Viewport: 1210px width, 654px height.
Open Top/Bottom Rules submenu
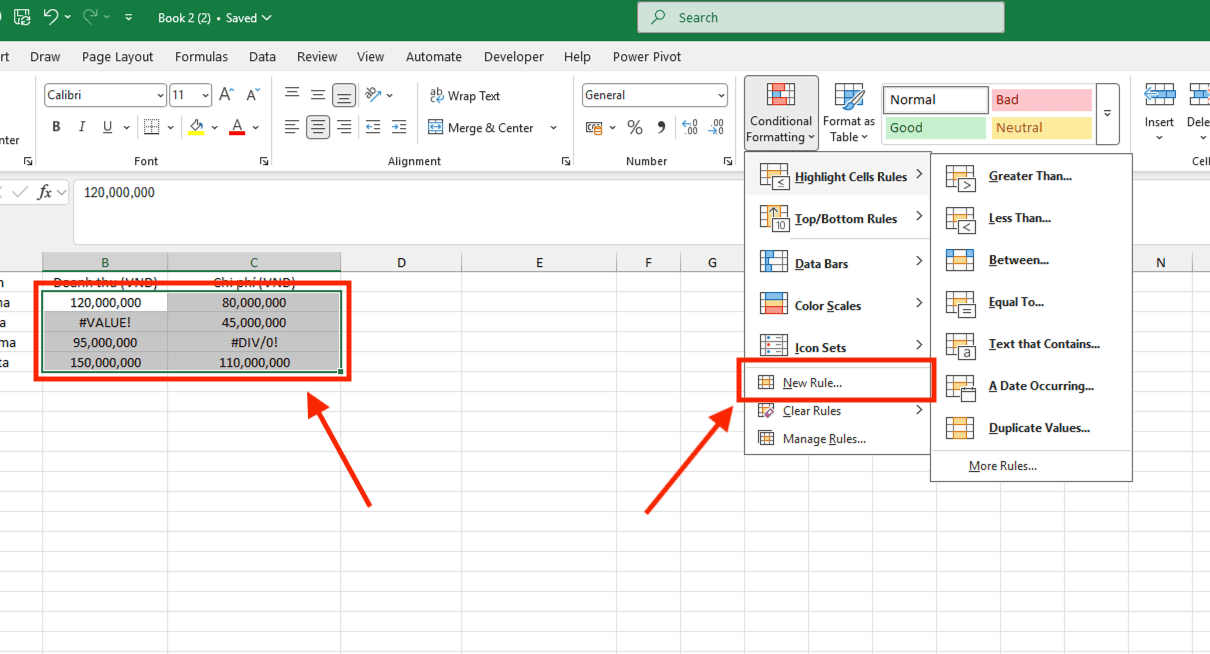tap(838, 218)
